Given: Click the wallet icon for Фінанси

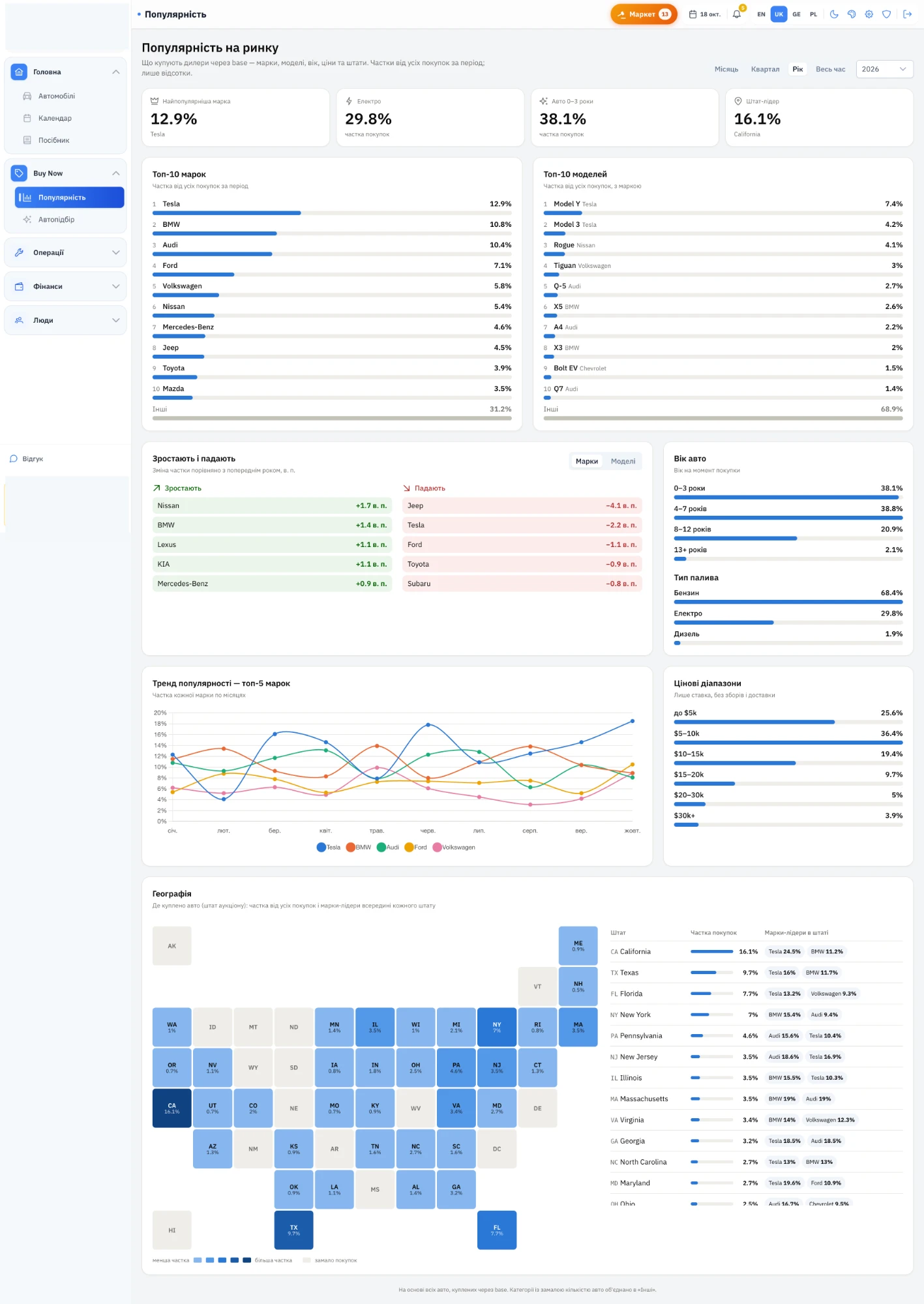Looking at the screenshot, I should pyautogui.click(x=19, y=287).
